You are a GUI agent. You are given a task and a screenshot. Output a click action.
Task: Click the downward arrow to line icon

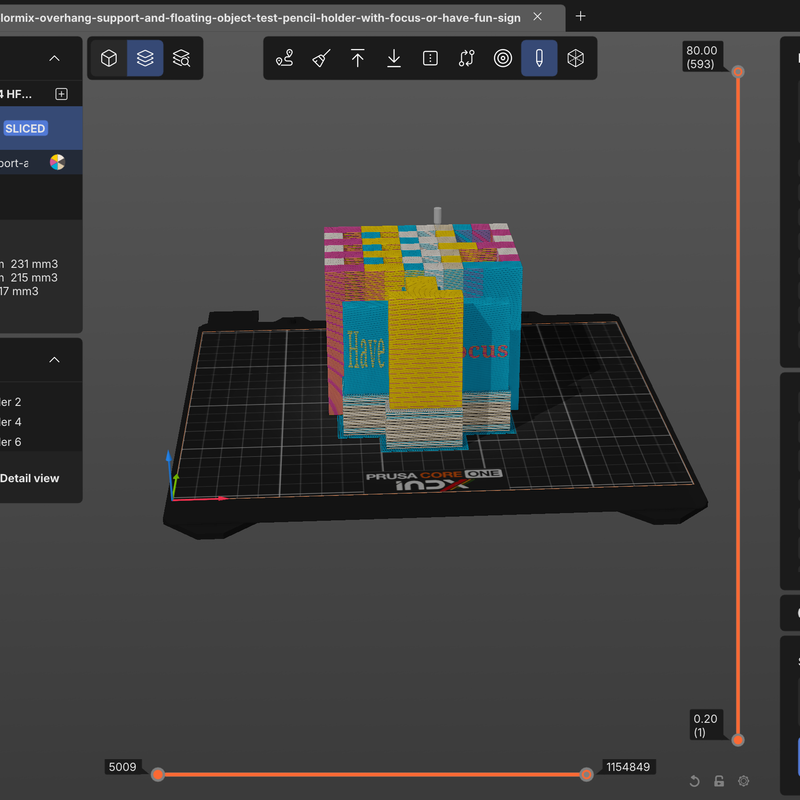coord(394,58)
